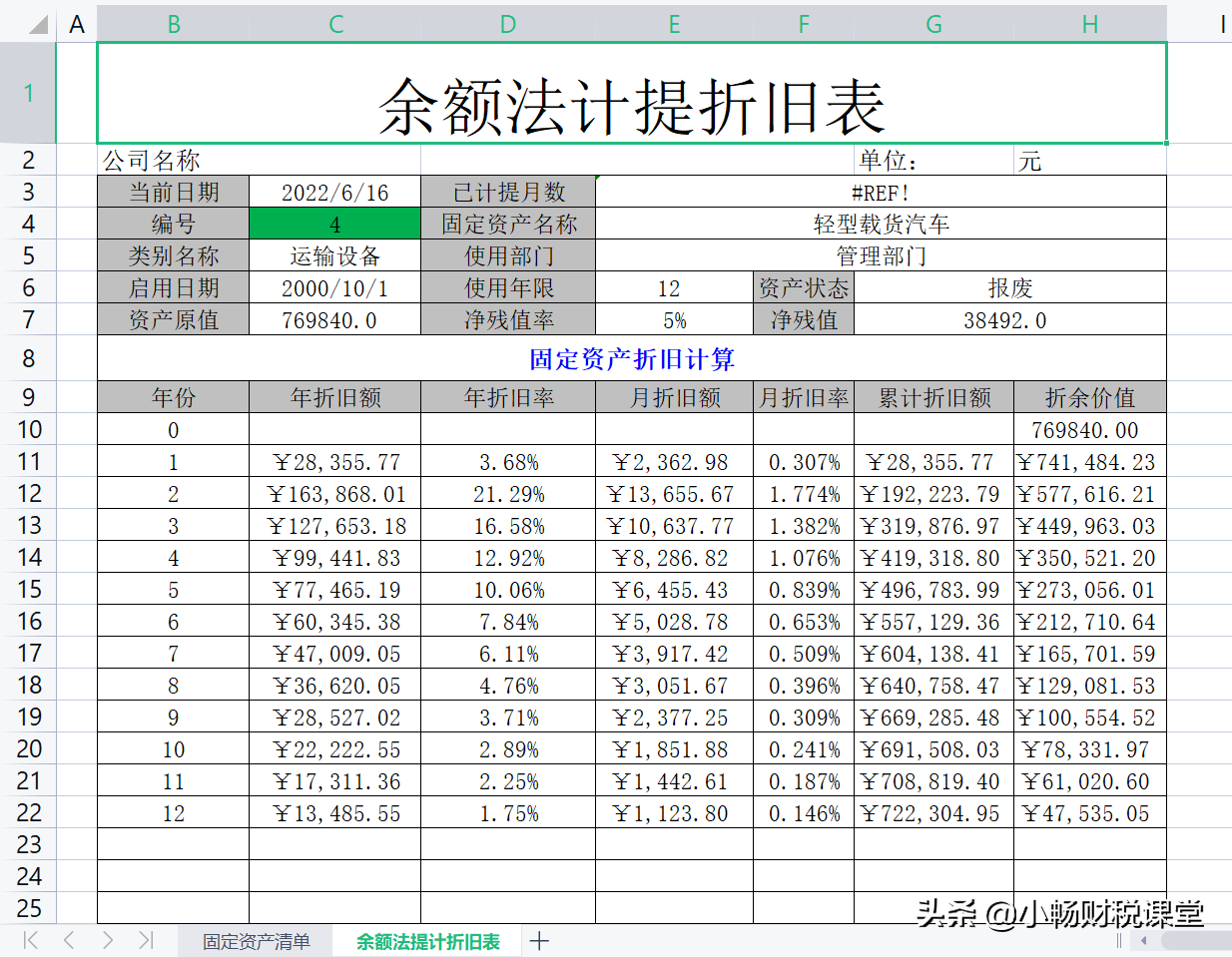Select column H header
The image size is (1232, 957).
tap(1089, 24)
